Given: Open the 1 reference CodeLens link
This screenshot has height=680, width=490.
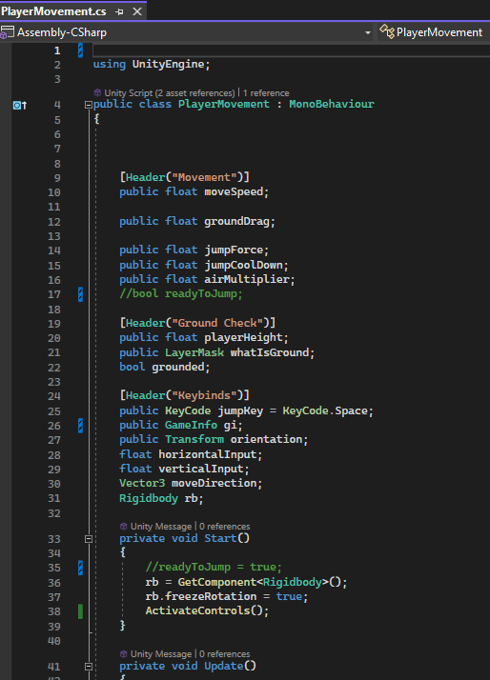Looking at the screenshot, I should (266, 93).
